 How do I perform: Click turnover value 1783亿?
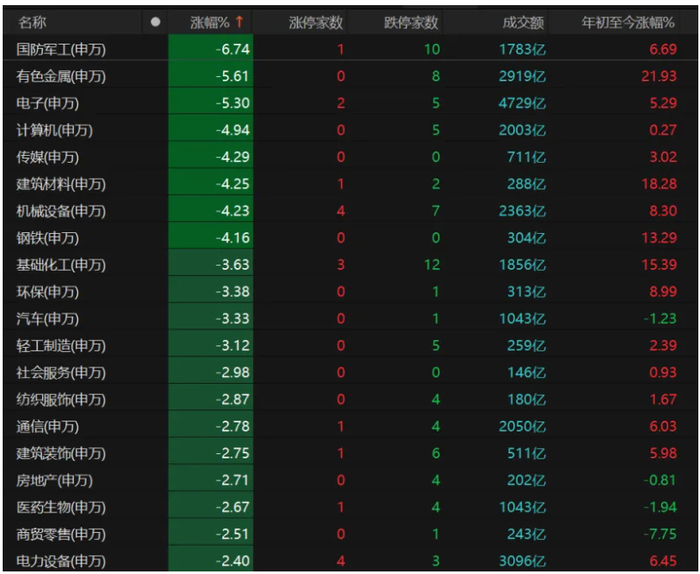coord(522,49)
